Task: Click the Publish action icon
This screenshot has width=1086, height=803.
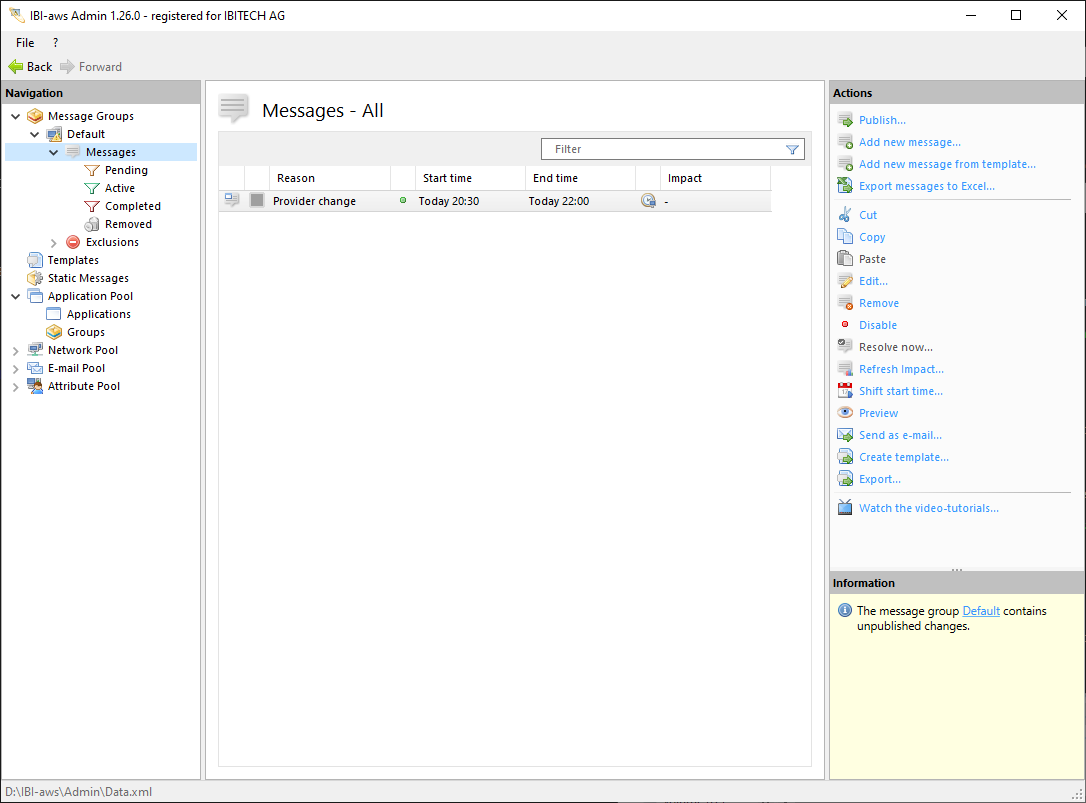Action: click(x=845, y=120)
